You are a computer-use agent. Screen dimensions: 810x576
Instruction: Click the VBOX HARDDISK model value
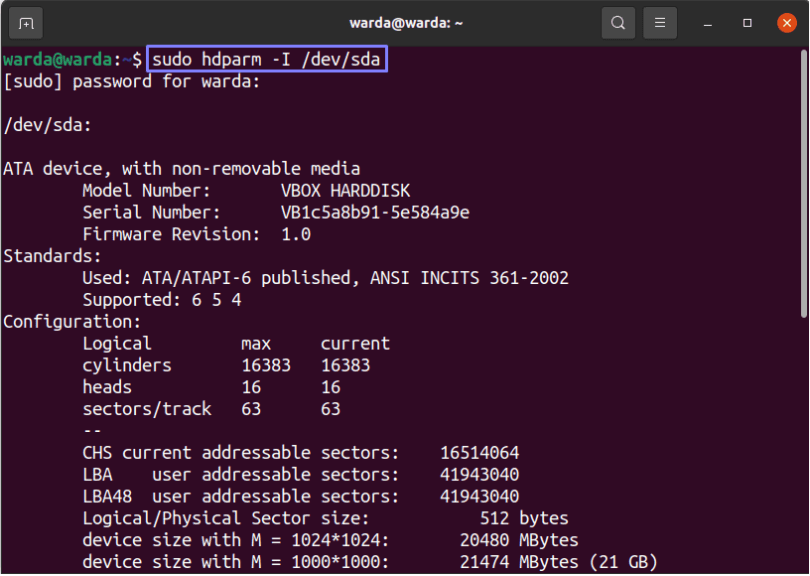coord(346,191)
